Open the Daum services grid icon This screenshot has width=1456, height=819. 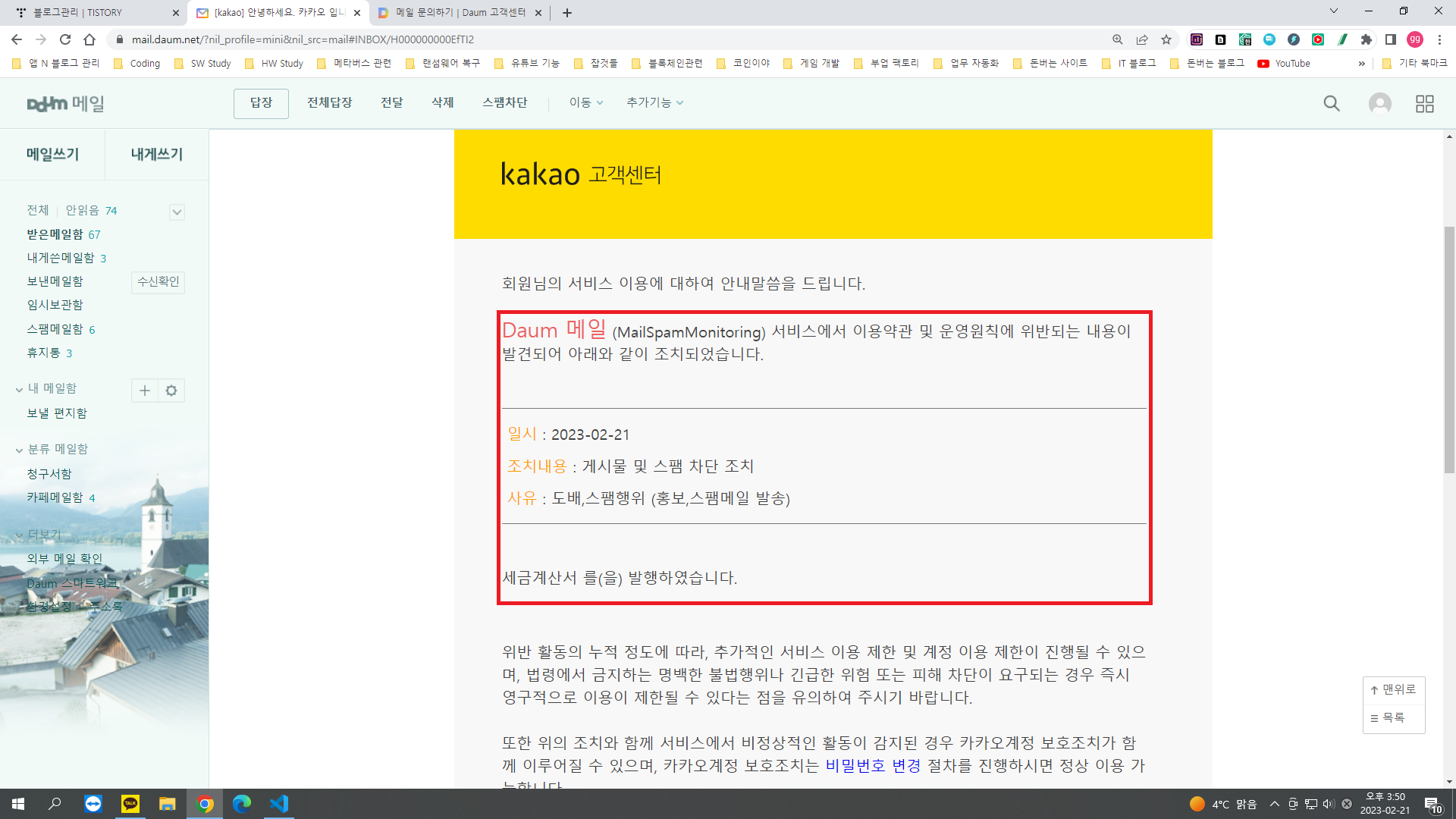point(1424,103)
